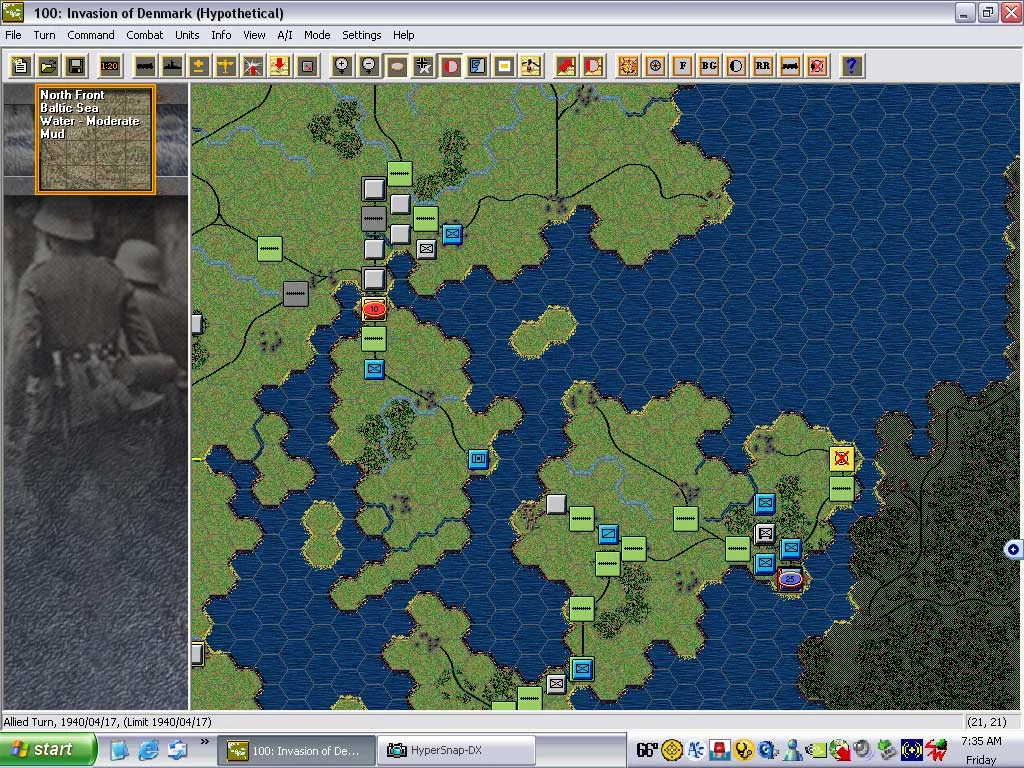Click the blue question mark help icon
The width and height of the screenshot is (1024, 768).
click(852, 66)
